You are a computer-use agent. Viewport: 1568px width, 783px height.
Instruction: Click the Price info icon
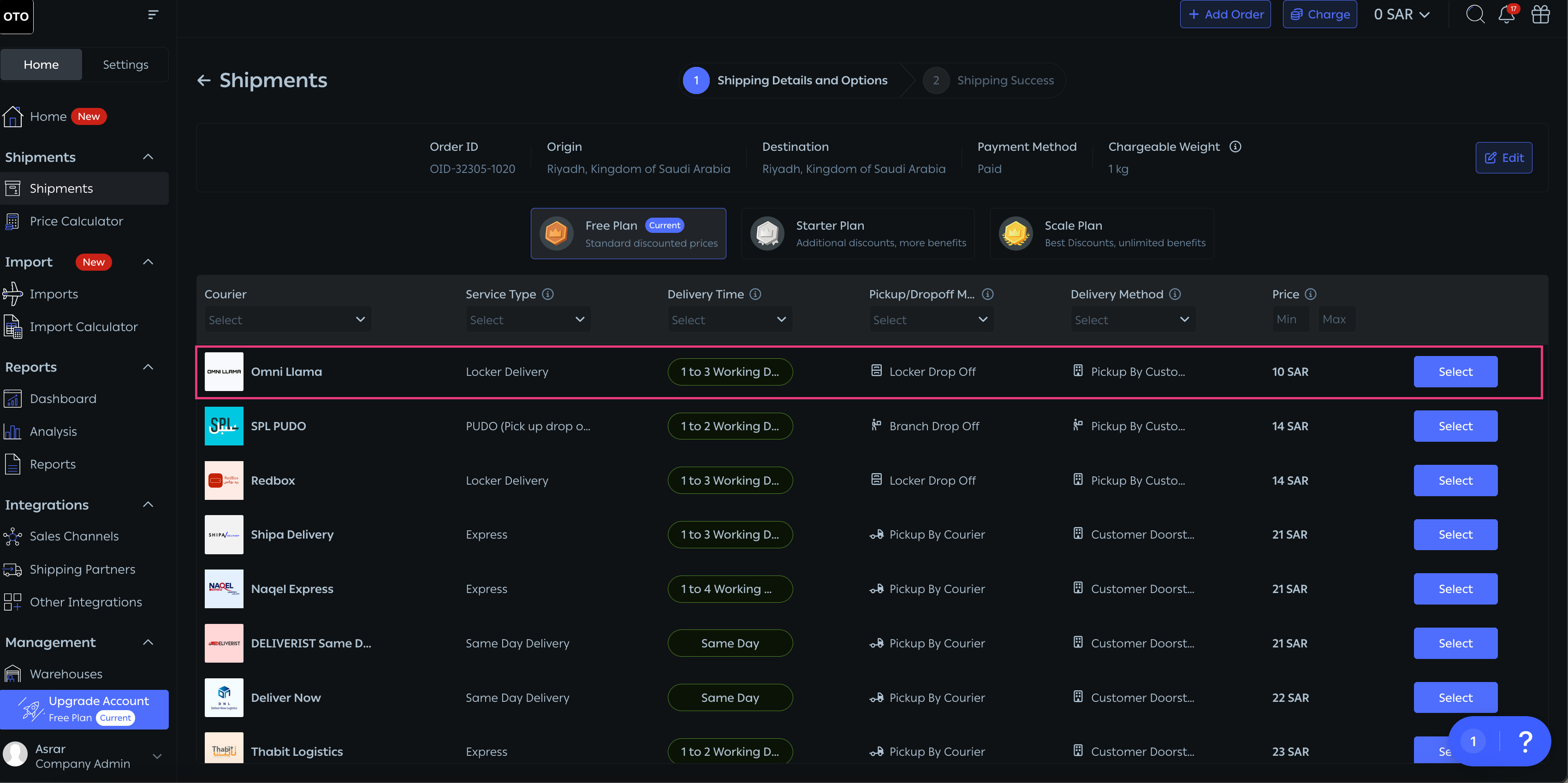click(x=1311, y=294)
